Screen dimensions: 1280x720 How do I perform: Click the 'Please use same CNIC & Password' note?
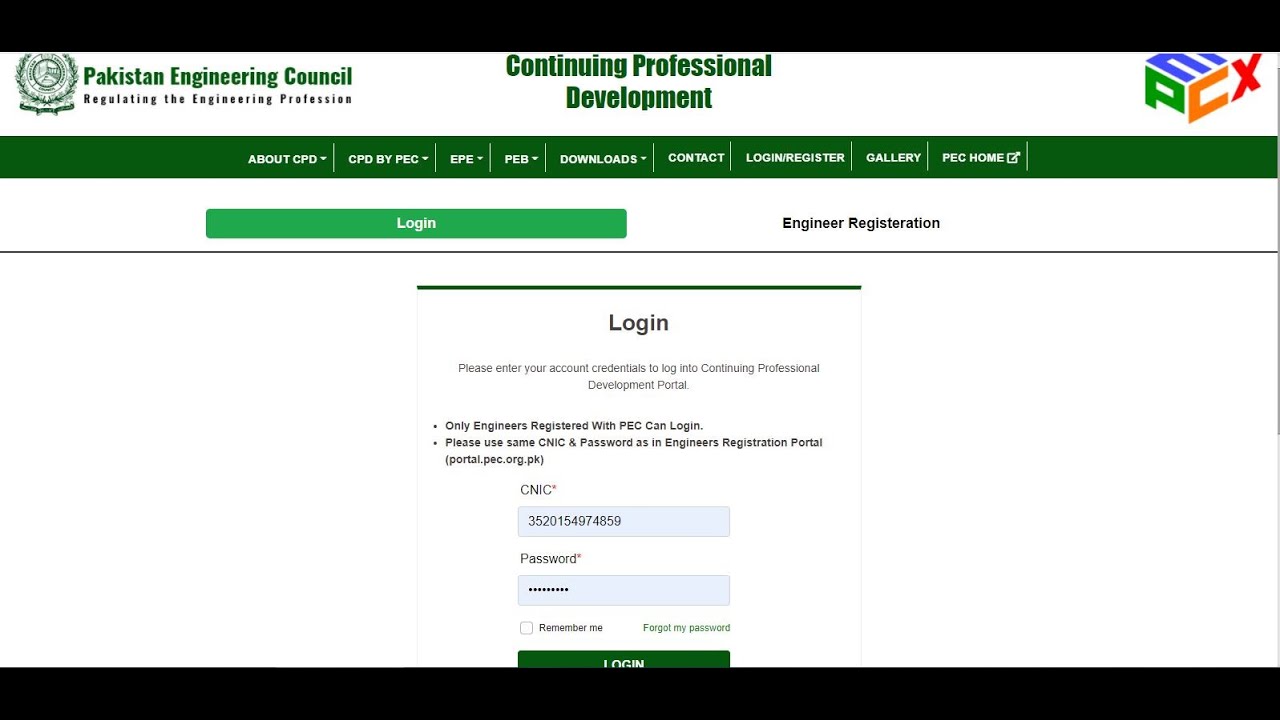click(x=634, y=451)
